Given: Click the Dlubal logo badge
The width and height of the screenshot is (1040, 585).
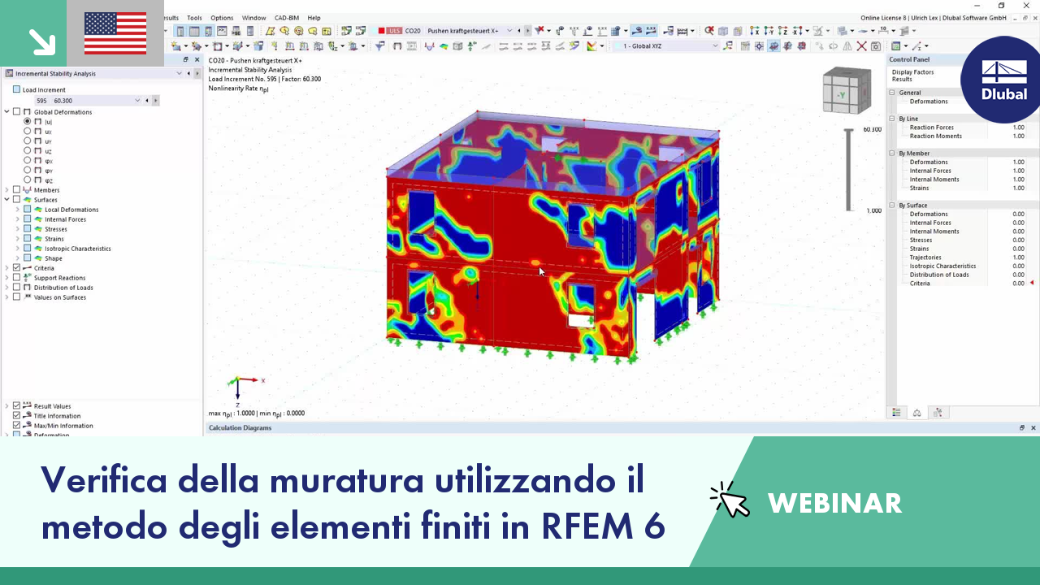Looking at the screenshot, I should [x=1000, y=80].
